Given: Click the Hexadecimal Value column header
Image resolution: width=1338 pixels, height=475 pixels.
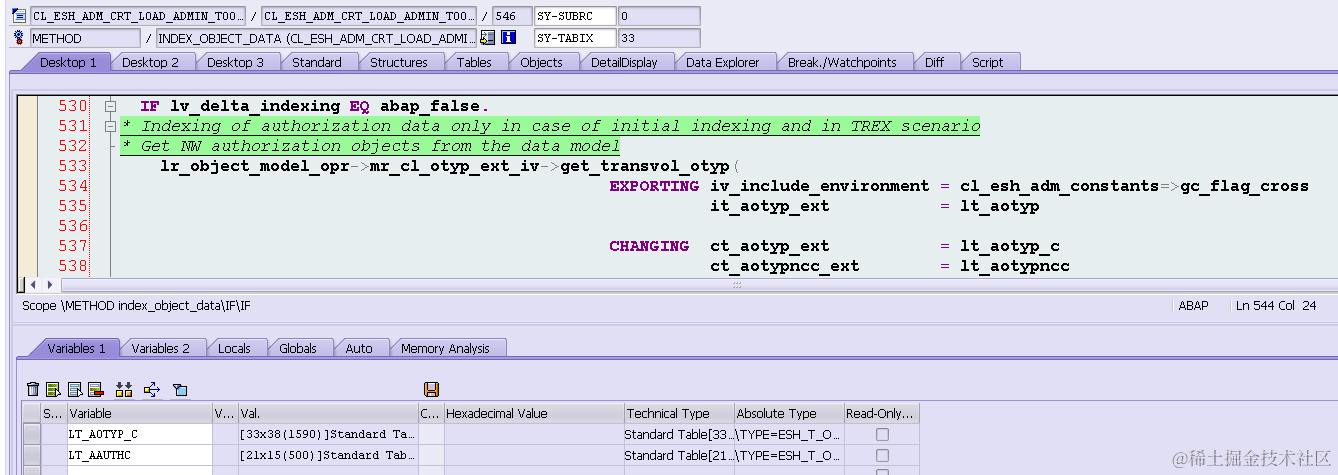Looking at the screenshot, I should click(533, 413).
